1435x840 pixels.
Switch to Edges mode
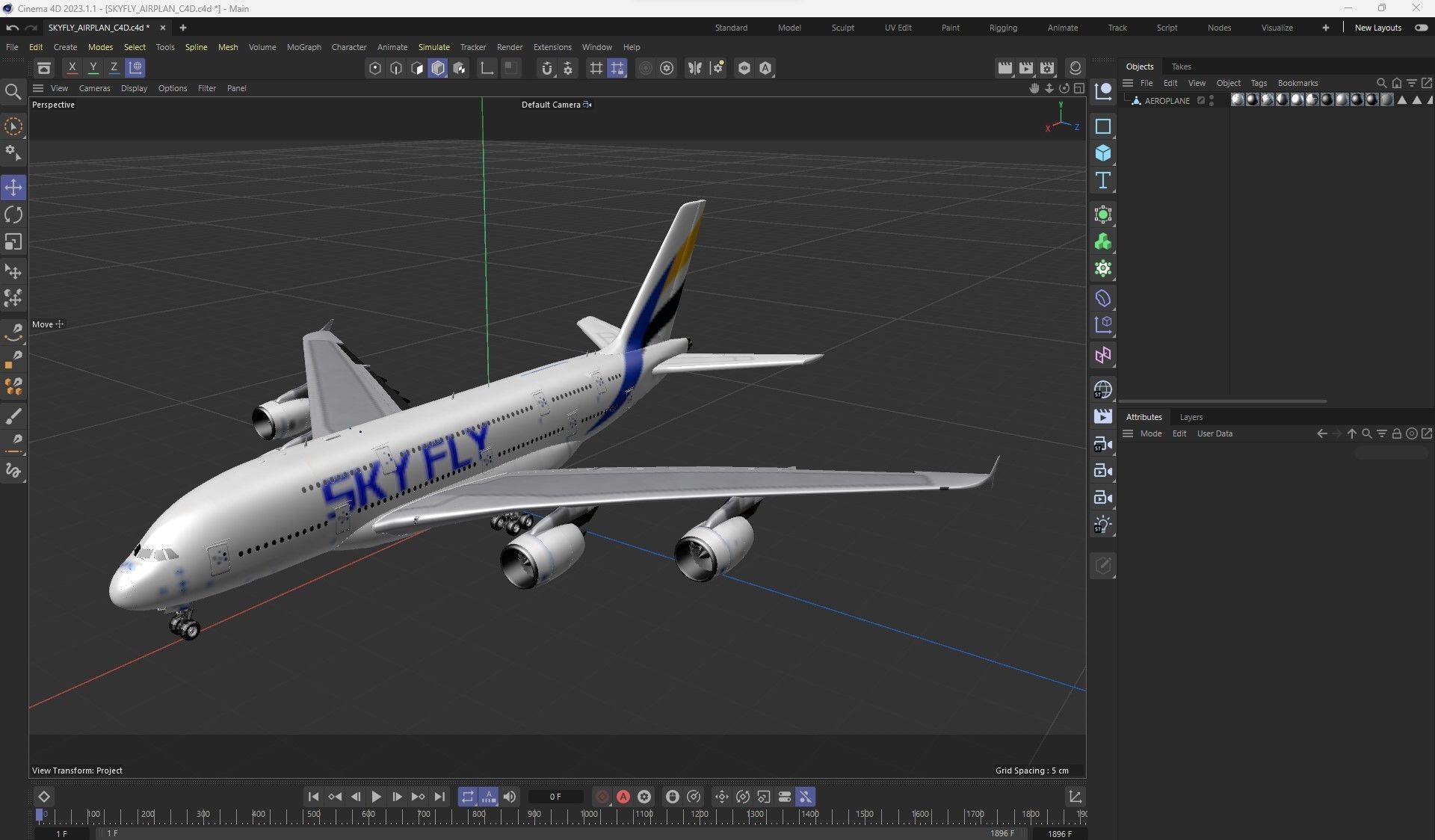pos(396,68)
